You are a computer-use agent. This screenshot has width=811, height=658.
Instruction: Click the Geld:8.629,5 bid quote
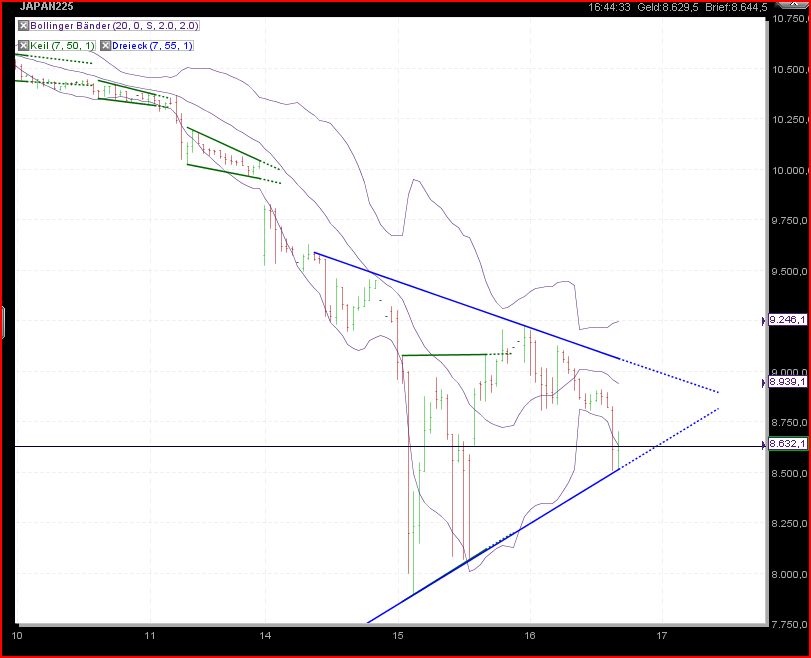click(x=668, y=7)
